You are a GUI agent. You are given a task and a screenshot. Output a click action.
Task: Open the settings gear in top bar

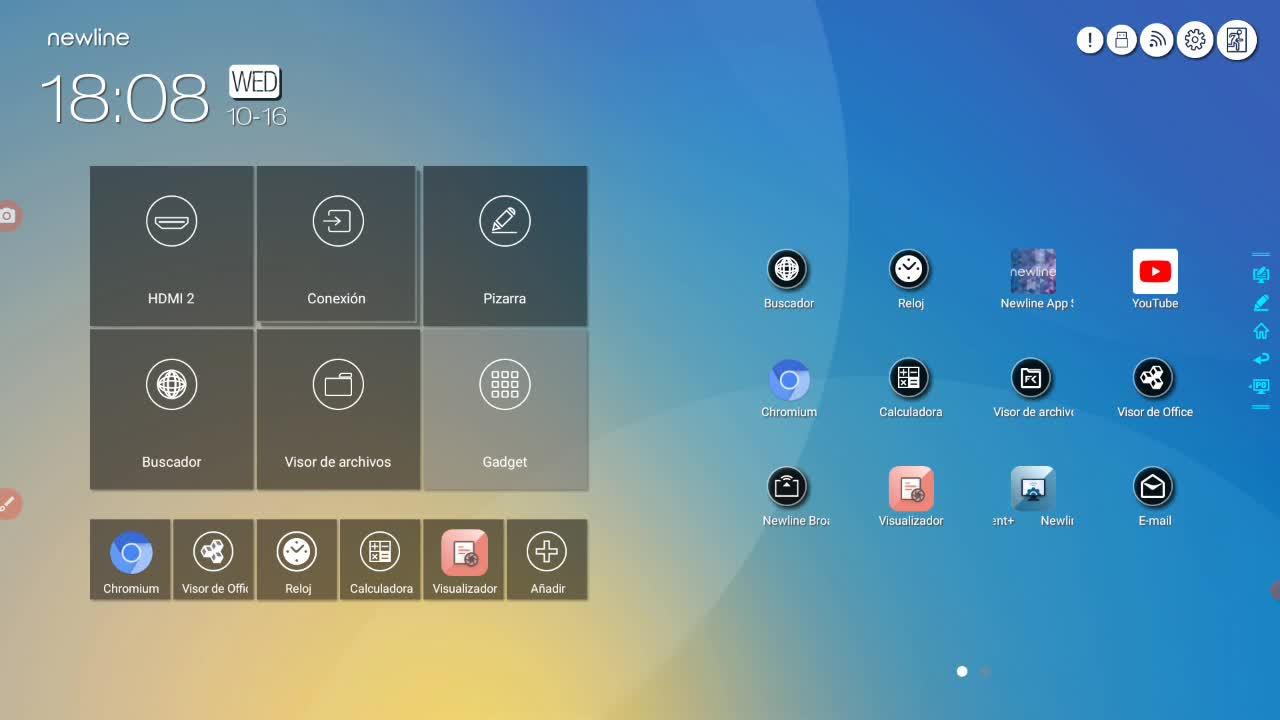[x=1195, y=40]
